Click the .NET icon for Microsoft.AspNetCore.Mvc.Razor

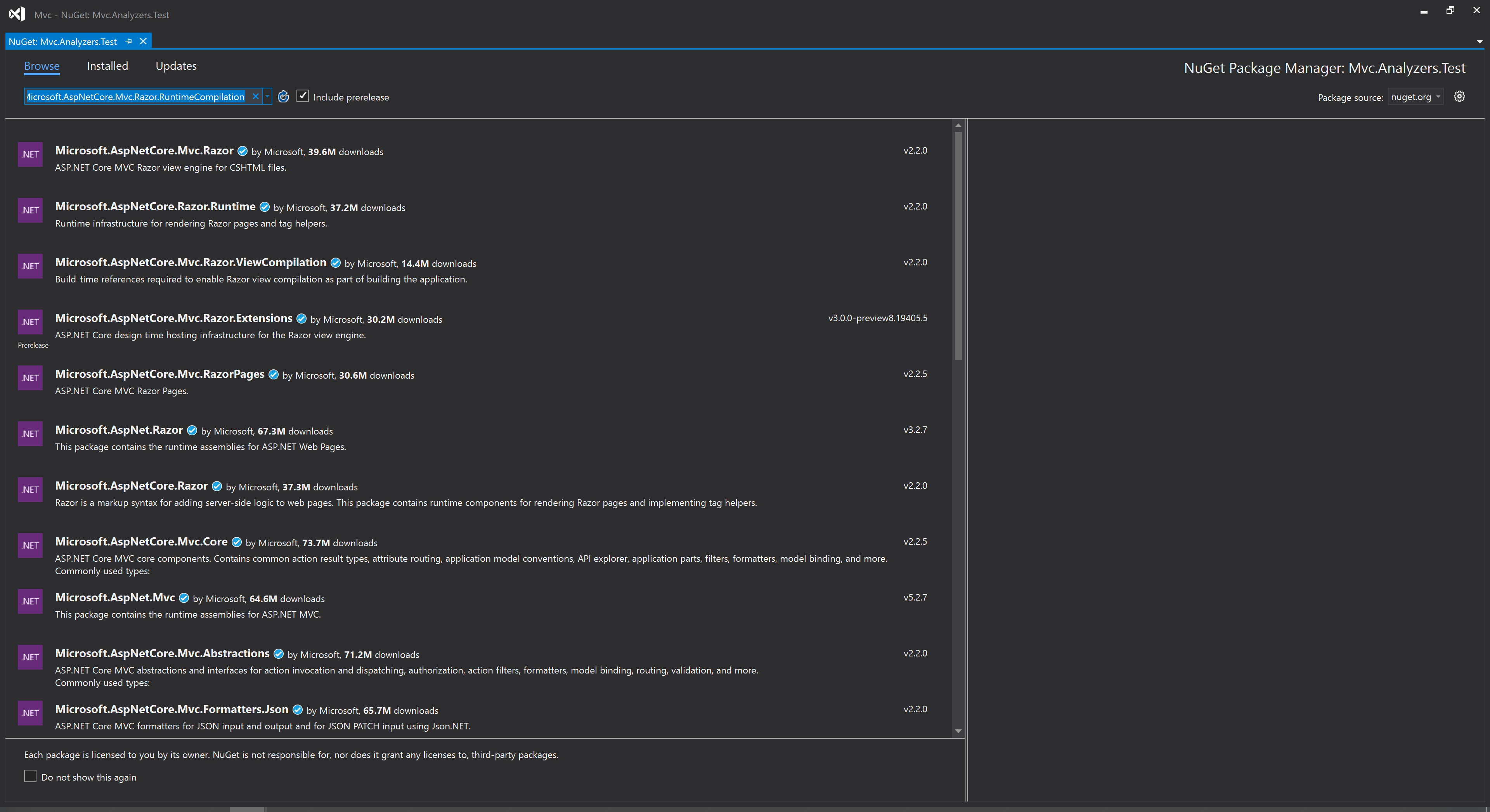[x=30, y=154]
